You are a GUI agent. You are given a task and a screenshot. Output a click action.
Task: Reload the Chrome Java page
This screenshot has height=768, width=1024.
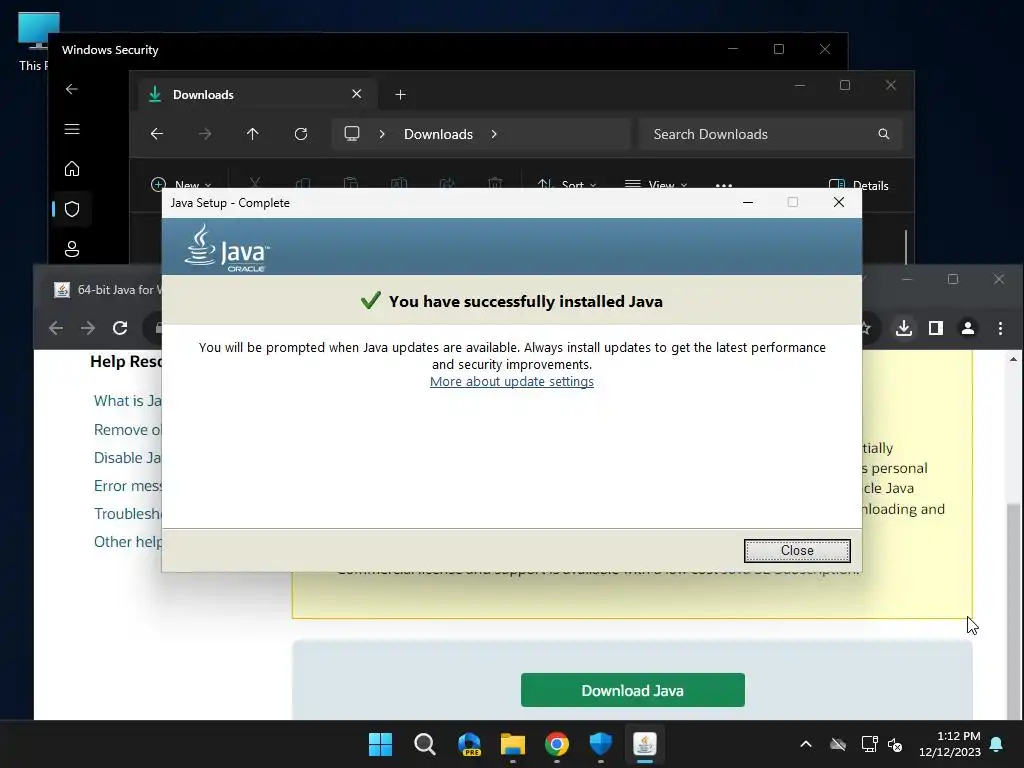[120, 328]
